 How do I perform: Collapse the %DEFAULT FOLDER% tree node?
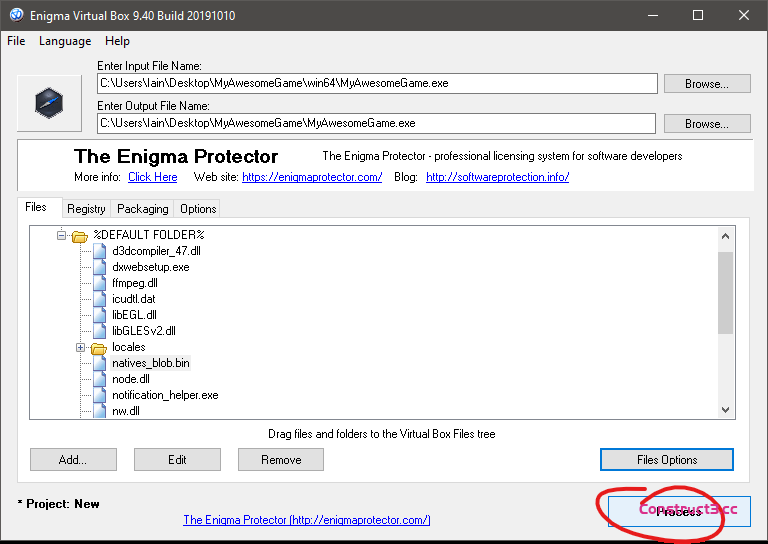click(62, 236)
